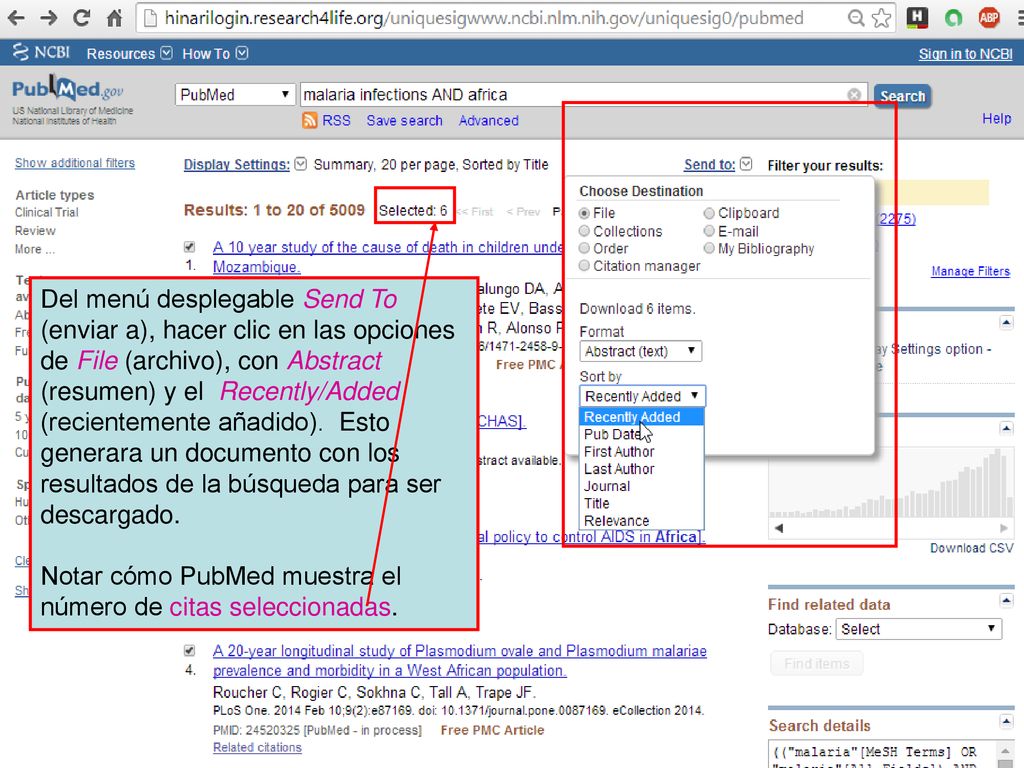The image size is (1024, 768).
Task: Expand the Resources menu
Action: [129, 54]
